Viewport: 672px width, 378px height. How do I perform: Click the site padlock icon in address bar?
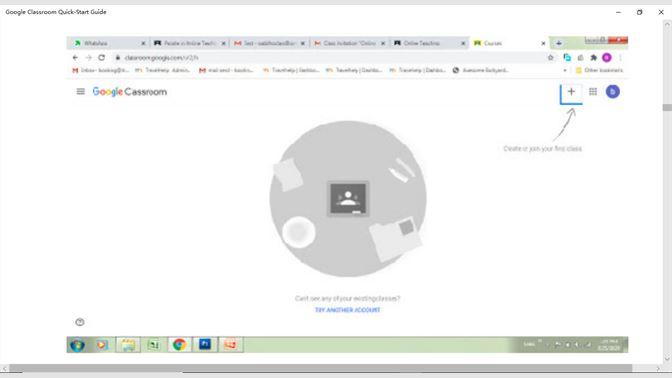118,57
